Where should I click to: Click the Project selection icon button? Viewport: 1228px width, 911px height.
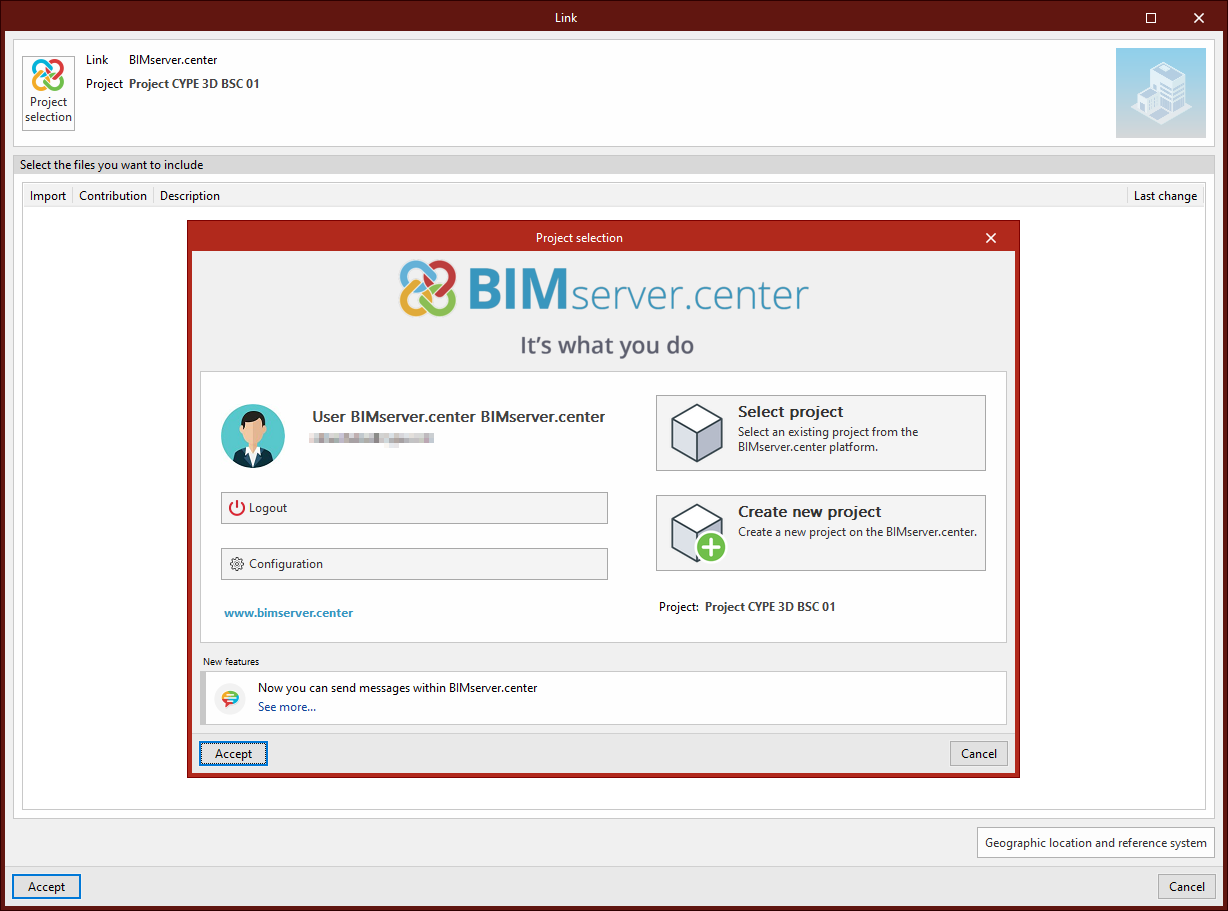click(x=48, y=93)
